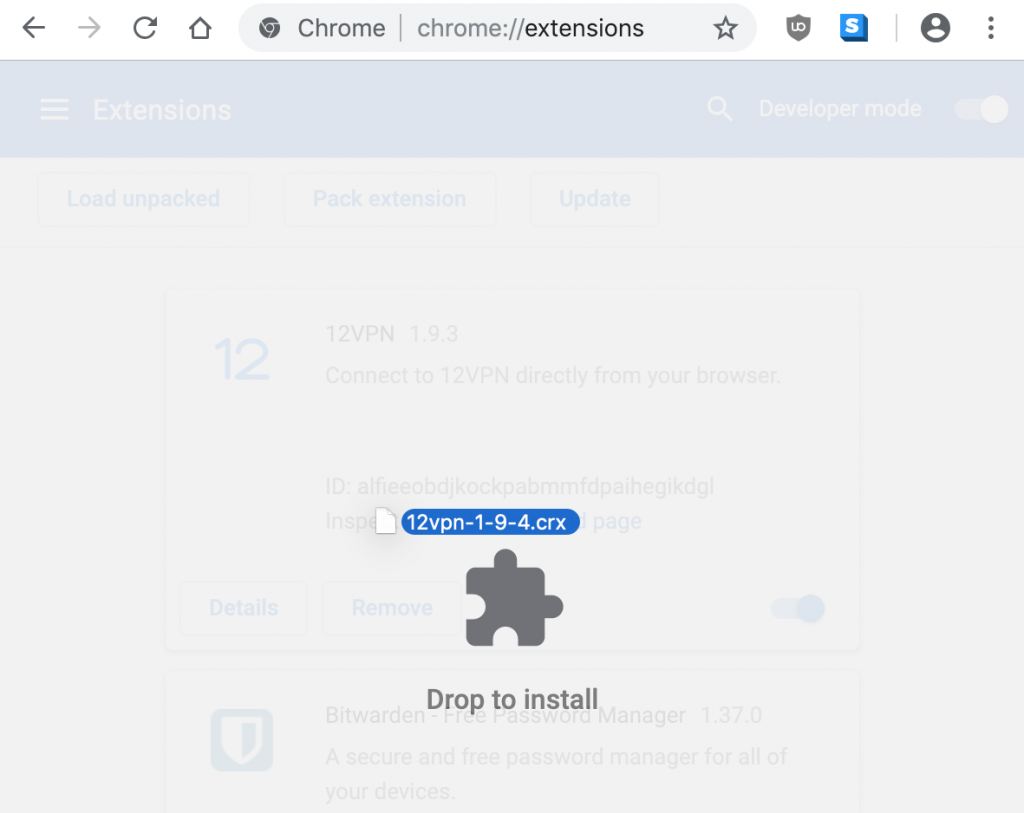1024x813 pixels.
Task: Open the uBlock Origin extension icon
Action: coord(797,28)
